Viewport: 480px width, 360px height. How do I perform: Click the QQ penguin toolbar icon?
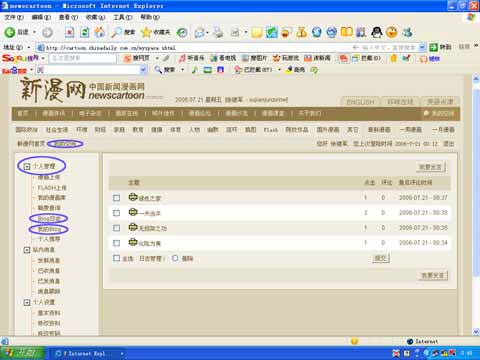pyautogui.click(x=377, y=32)
